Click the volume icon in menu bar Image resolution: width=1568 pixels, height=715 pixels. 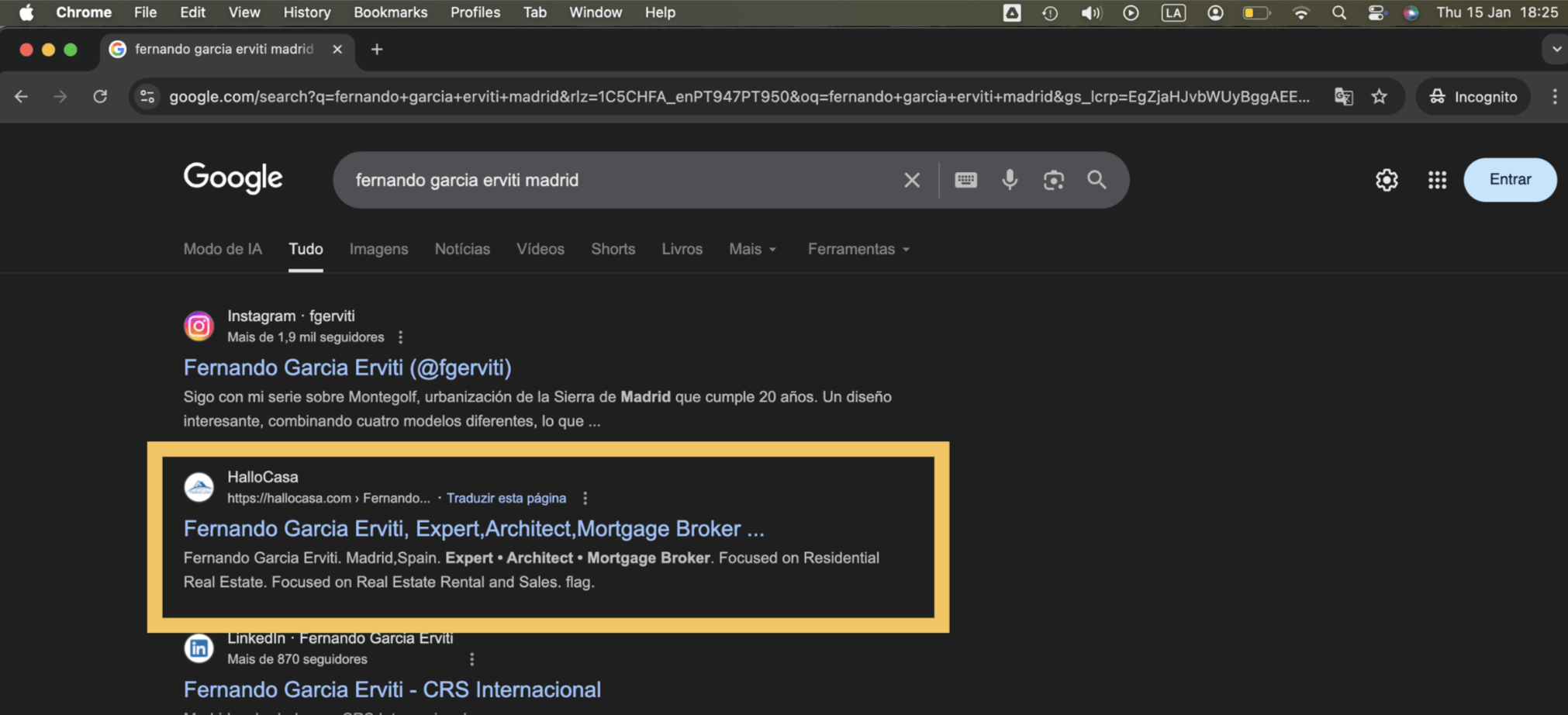pyautogui.click(x=1091, y=12)
